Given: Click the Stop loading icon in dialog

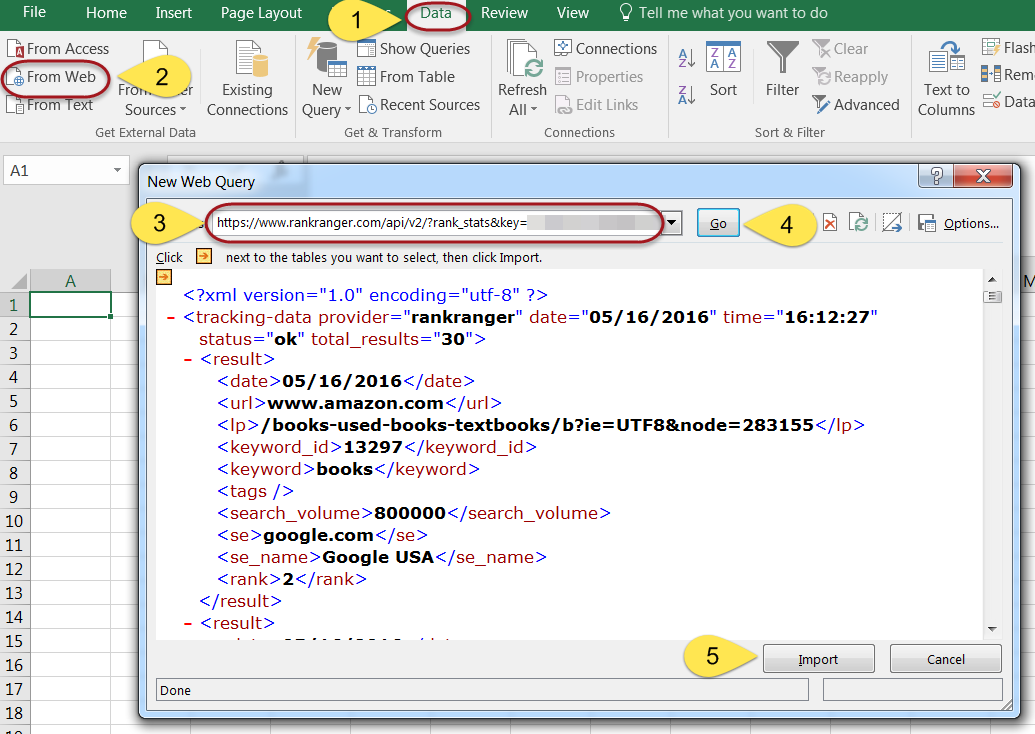Looking at the screenshot, I should (x=830, y=223).
